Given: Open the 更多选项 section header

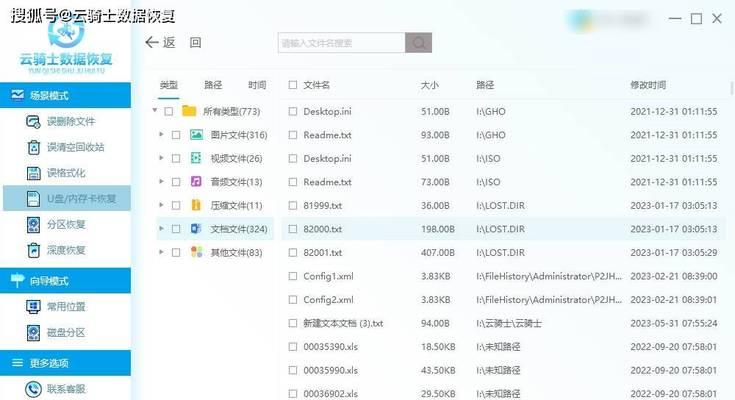Looking at the screenshot, I should (x=66, y=363).
